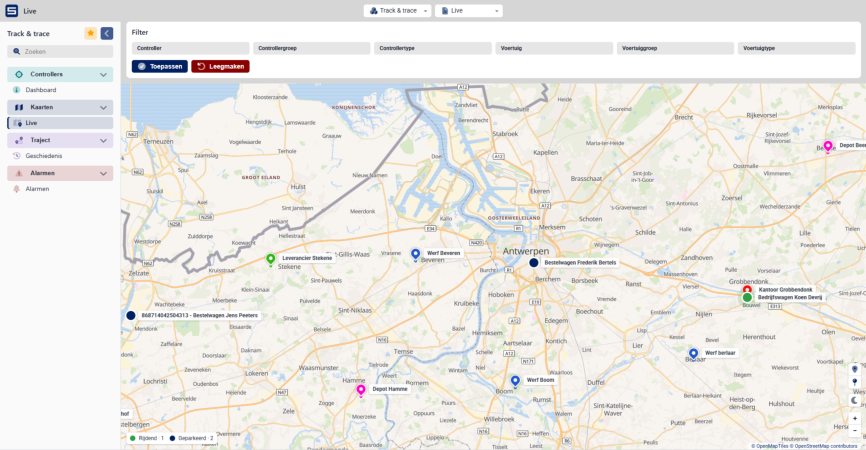The image size is (866, 450).
Task: Click the blue Werf Beveren pin
Action: pyautogui.click(x=415, y=254)
